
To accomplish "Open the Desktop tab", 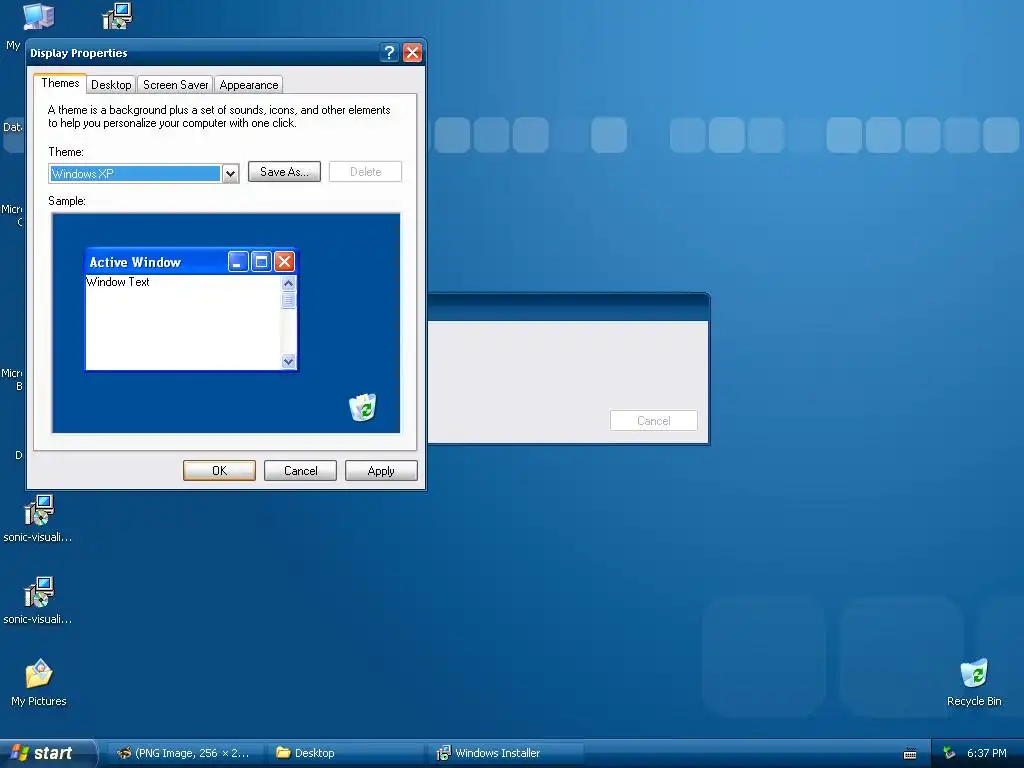I will coord(111,85).
